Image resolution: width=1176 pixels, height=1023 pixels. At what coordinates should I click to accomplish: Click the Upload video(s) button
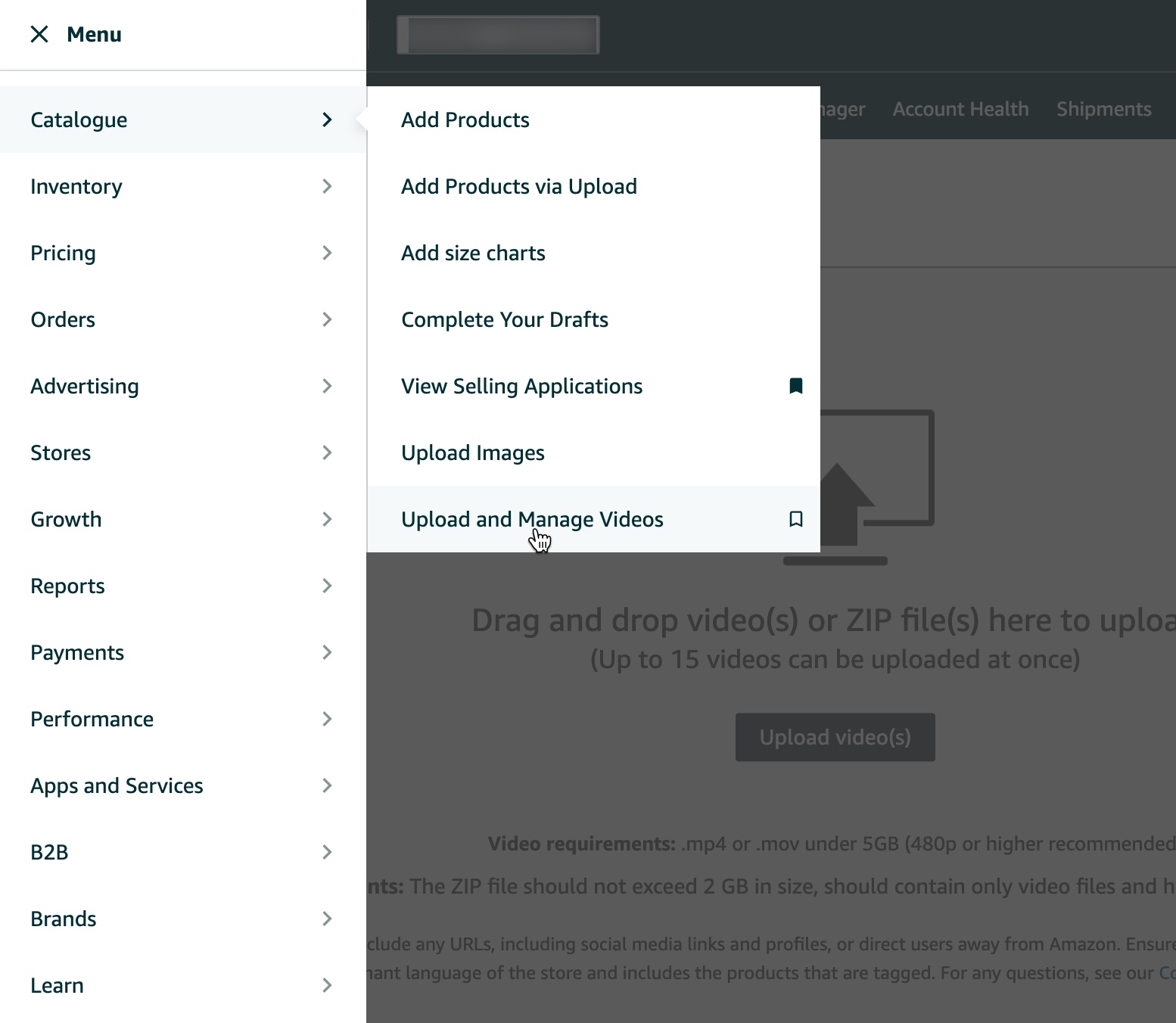point(835,736)
